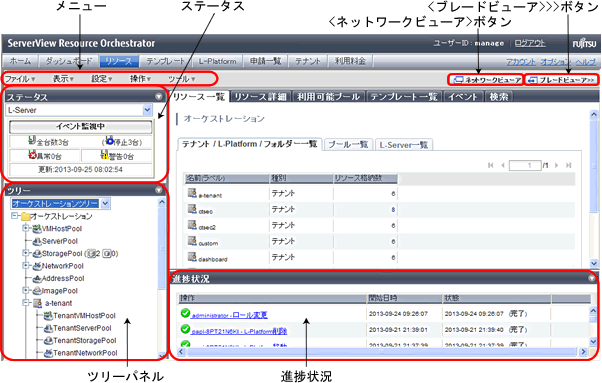Open the ヘルプ link
The image size is (602, 383).
tap(585, 61)
